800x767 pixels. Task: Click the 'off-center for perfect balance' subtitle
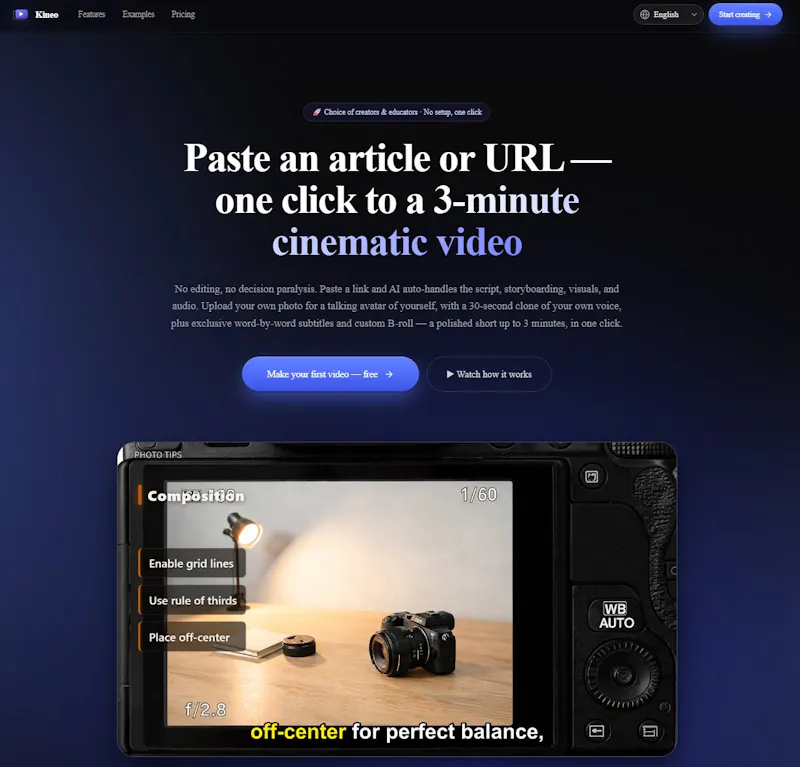[397, 732]
